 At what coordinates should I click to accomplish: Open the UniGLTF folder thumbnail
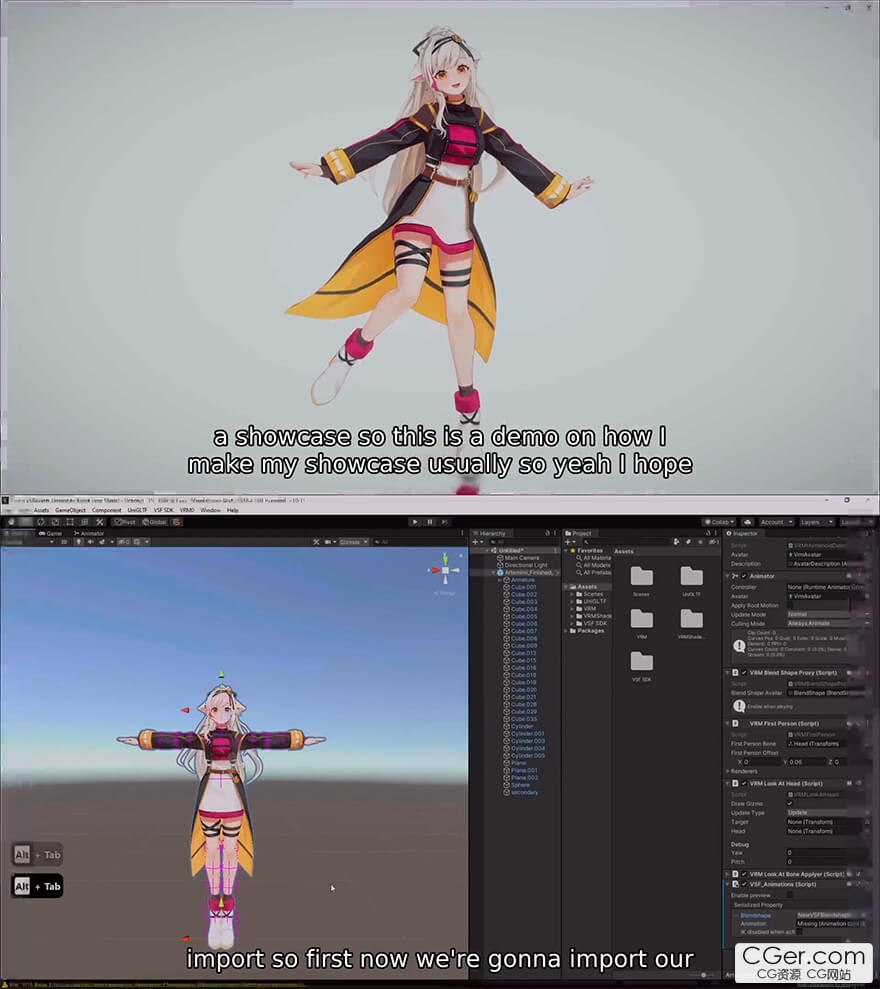point(691,580)
